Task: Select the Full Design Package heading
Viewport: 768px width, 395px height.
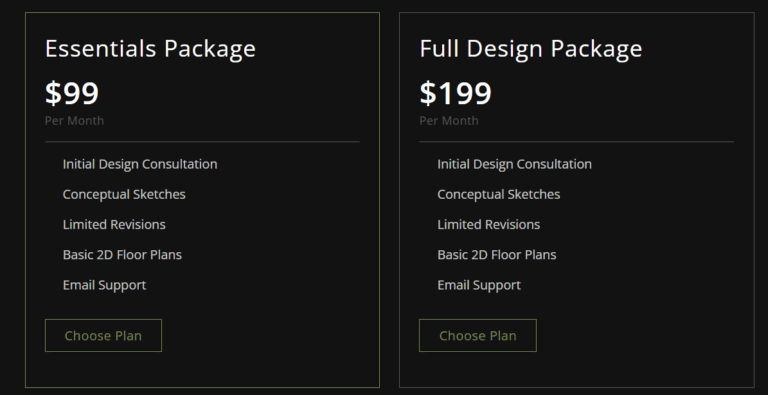Action: pyautogui.click(x=531, y=49)
